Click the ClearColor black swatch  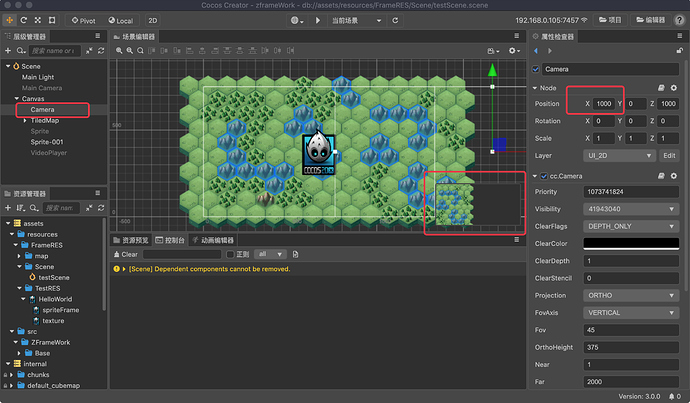[x=630, y=243]
